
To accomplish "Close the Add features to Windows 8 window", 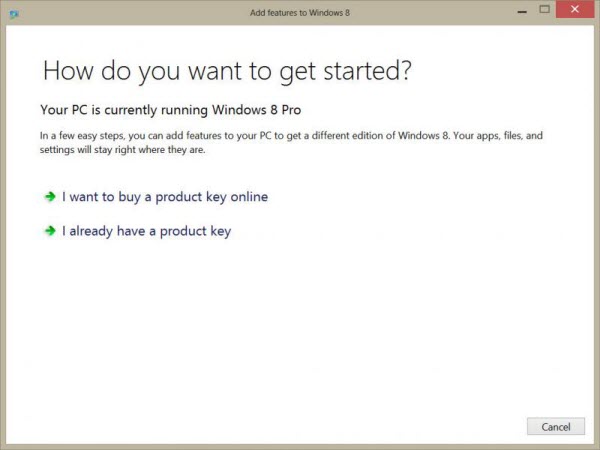I will 575,9.
